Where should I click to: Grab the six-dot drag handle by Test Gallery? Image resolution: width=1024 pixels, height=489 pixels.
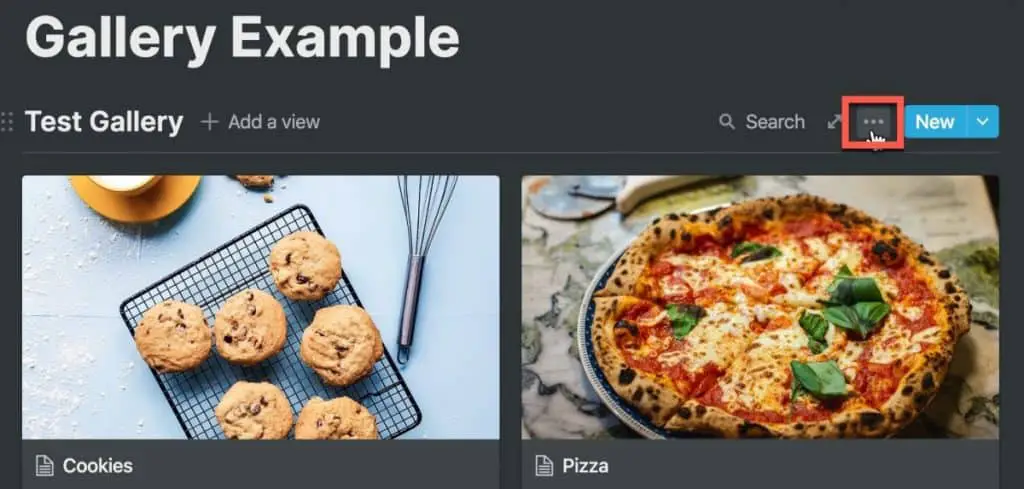7,122
